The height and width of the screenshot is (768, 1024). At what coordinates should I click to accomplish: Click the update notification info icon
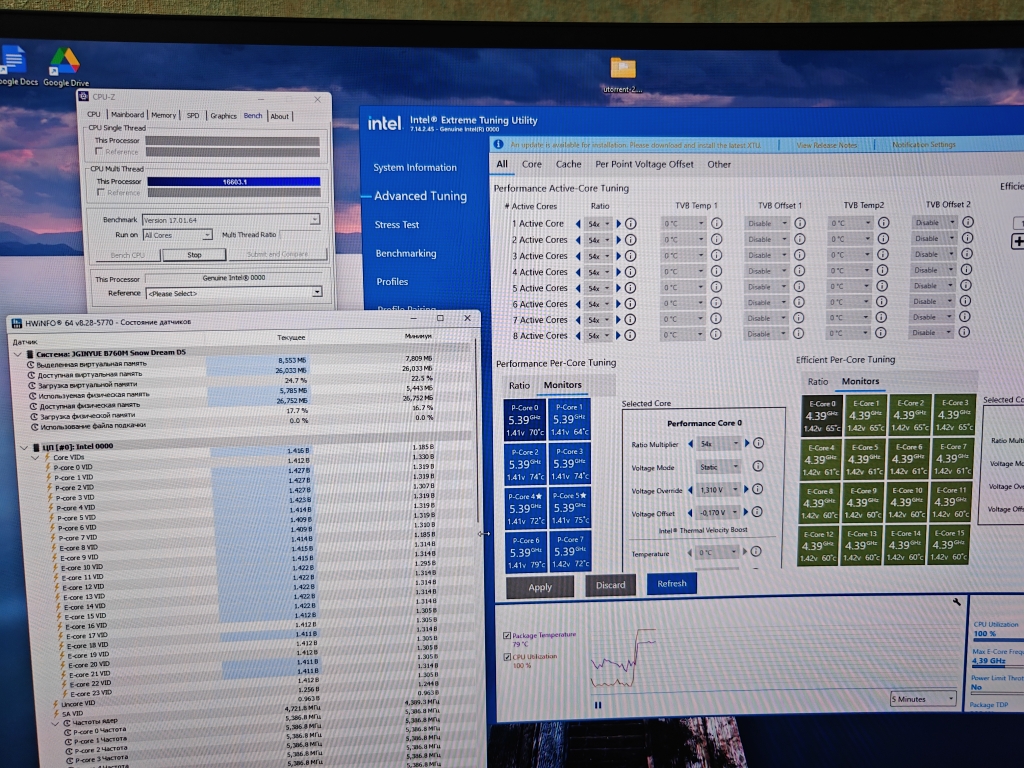coord(499,144)
